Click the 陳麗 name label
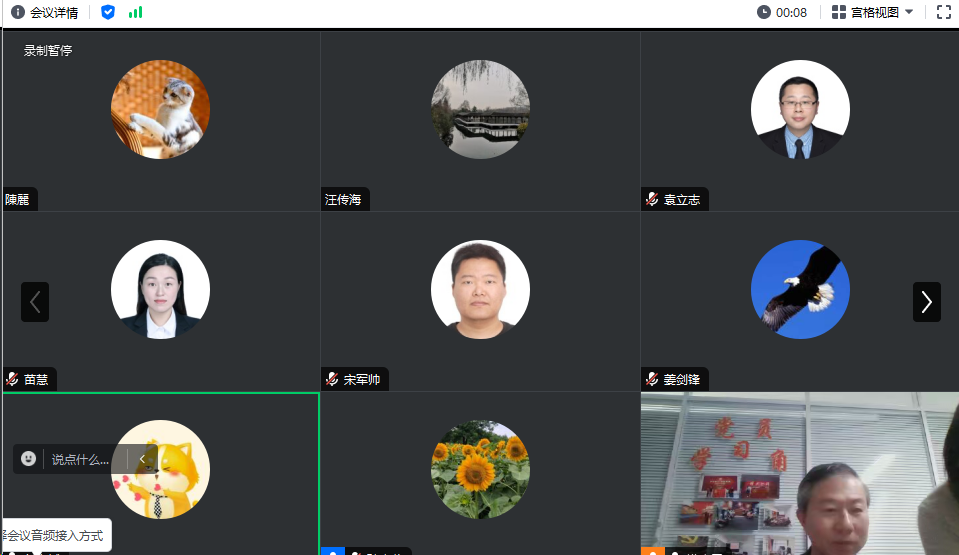959x555 pixels. (x=17, y=199)
